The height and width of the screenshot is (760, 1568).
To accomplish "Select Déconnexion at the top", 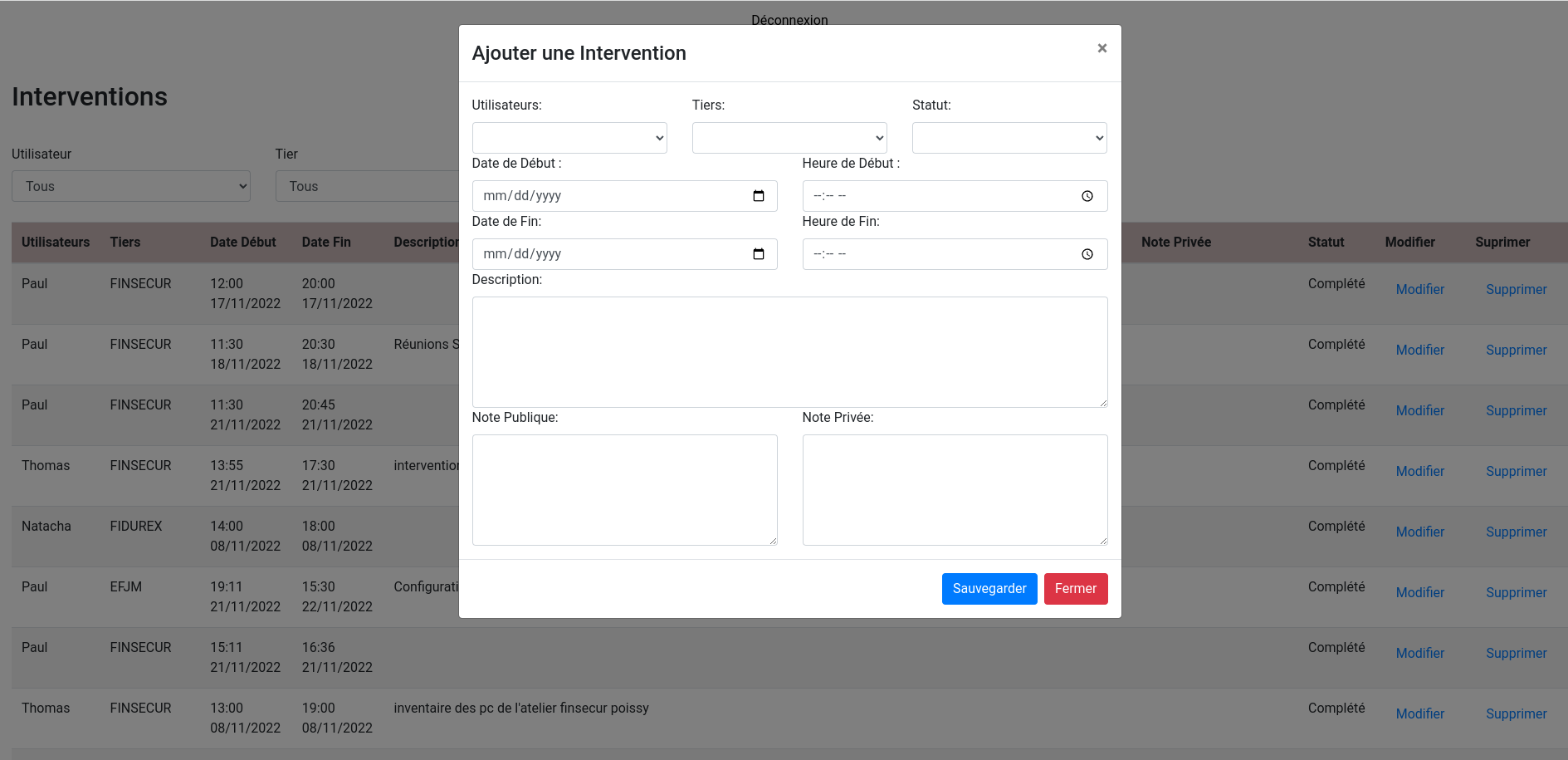I will pos(789,20).
